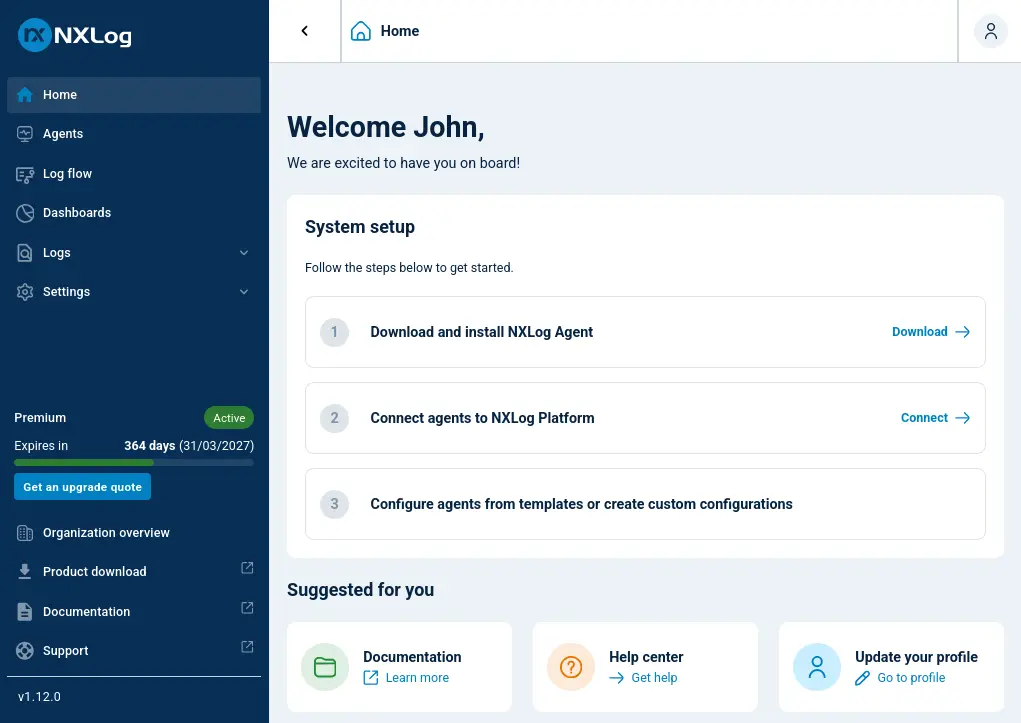Click the green Documentation folder icon
The width and height of the screenshot is (1021, 723).
pos(325,667)
